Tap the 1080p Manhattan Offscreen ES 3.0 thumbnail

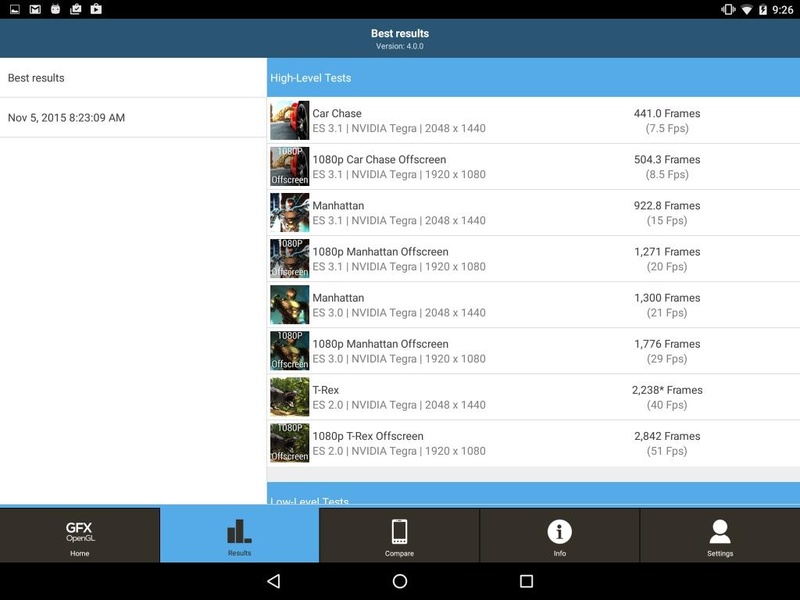[289, 351]
